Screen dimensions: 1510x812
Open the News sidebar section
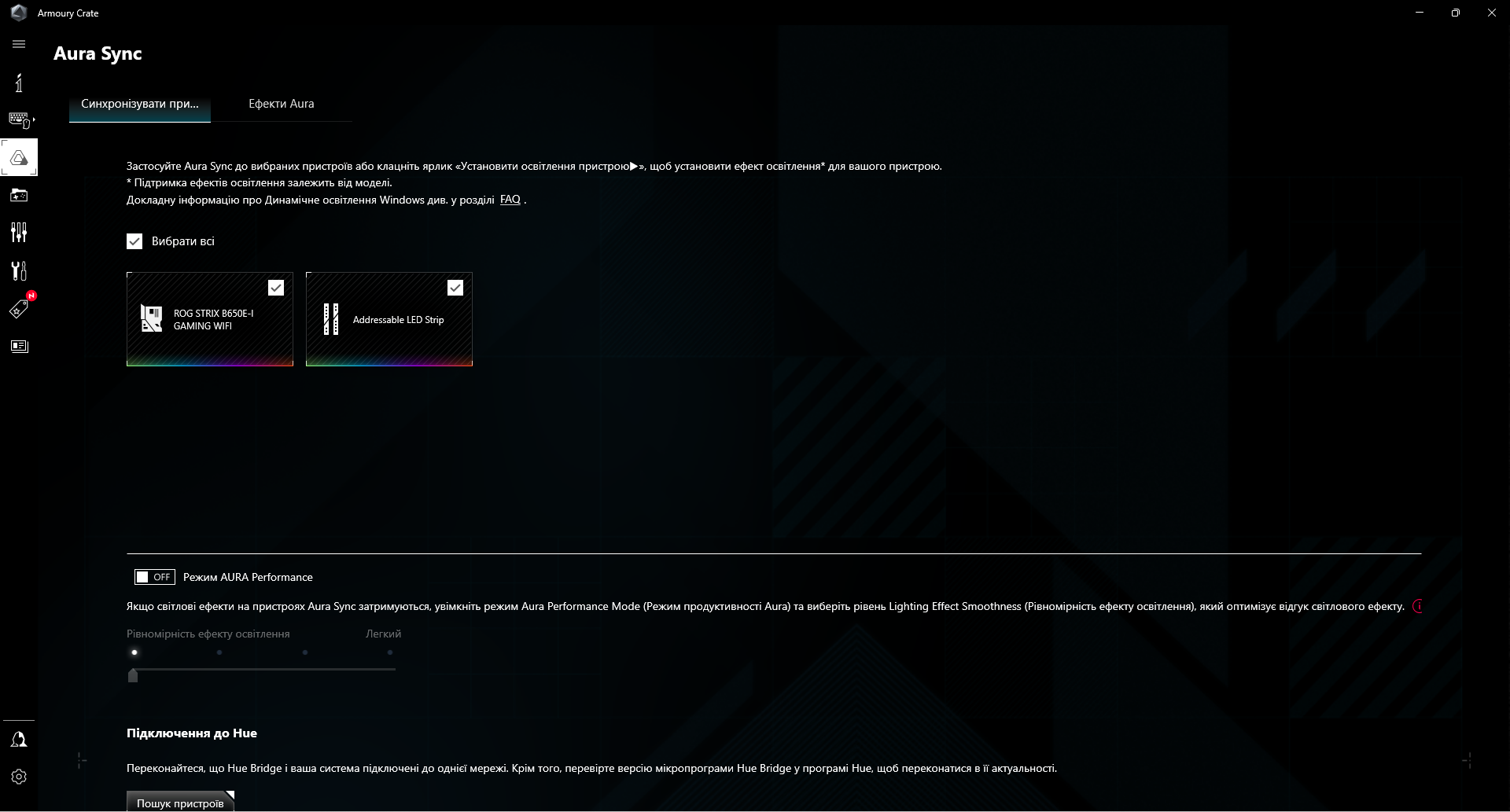19,346
